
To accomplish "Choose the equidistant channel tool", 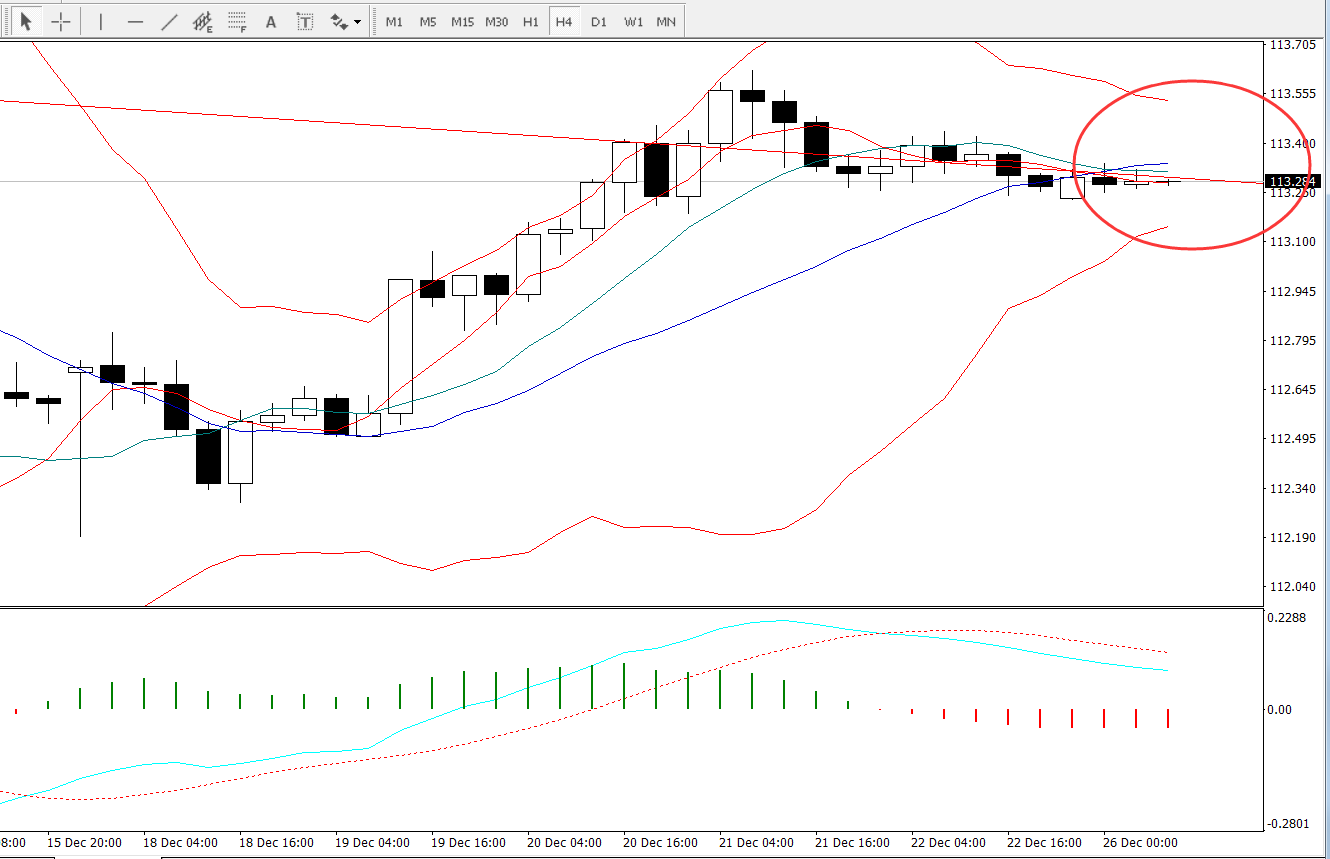I will coord(203,21).
